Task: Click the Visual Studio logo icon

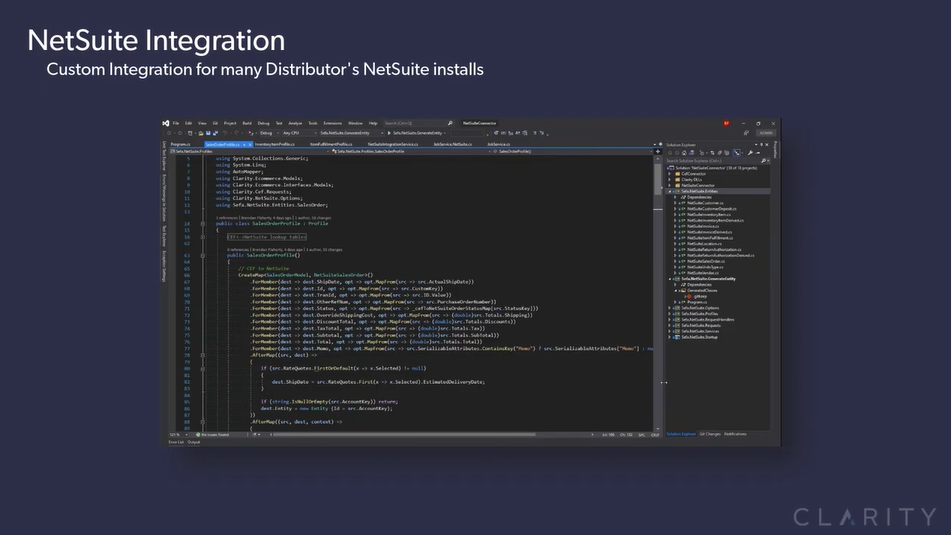Action: (x=166, y=123)
